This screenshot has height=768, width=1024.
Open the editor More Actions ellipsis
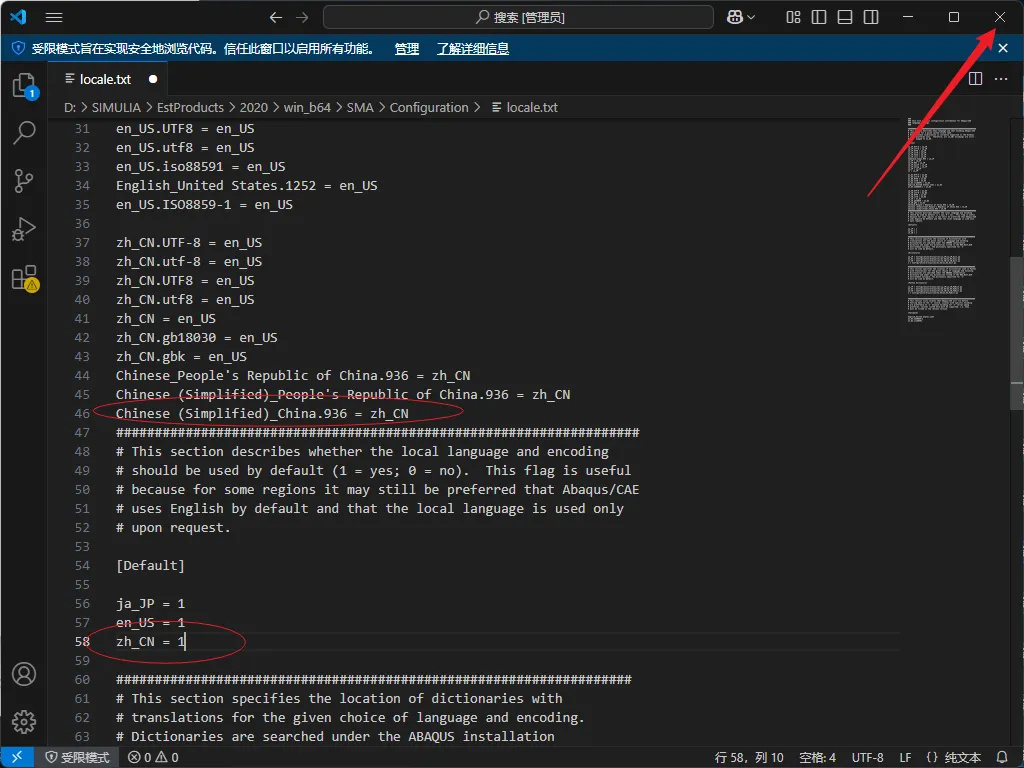[1001, 79]
